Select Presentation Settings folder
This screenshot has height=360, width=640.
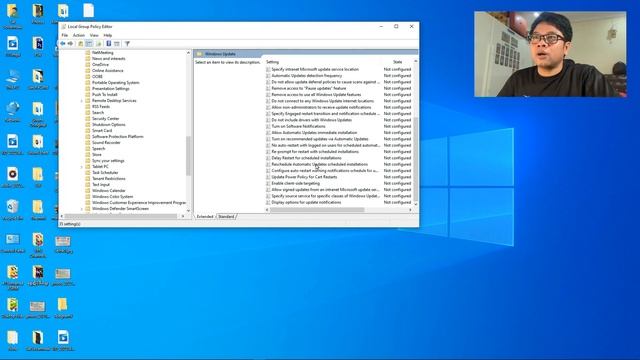pyautogui.click(x=110, y=89)
